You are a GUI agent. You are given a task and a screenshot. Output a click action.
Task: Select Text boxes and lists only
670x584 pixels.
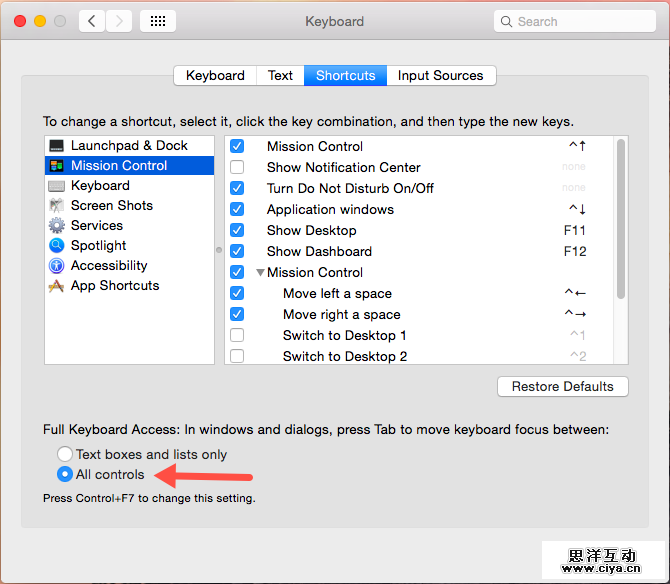[x=65, y=454]
